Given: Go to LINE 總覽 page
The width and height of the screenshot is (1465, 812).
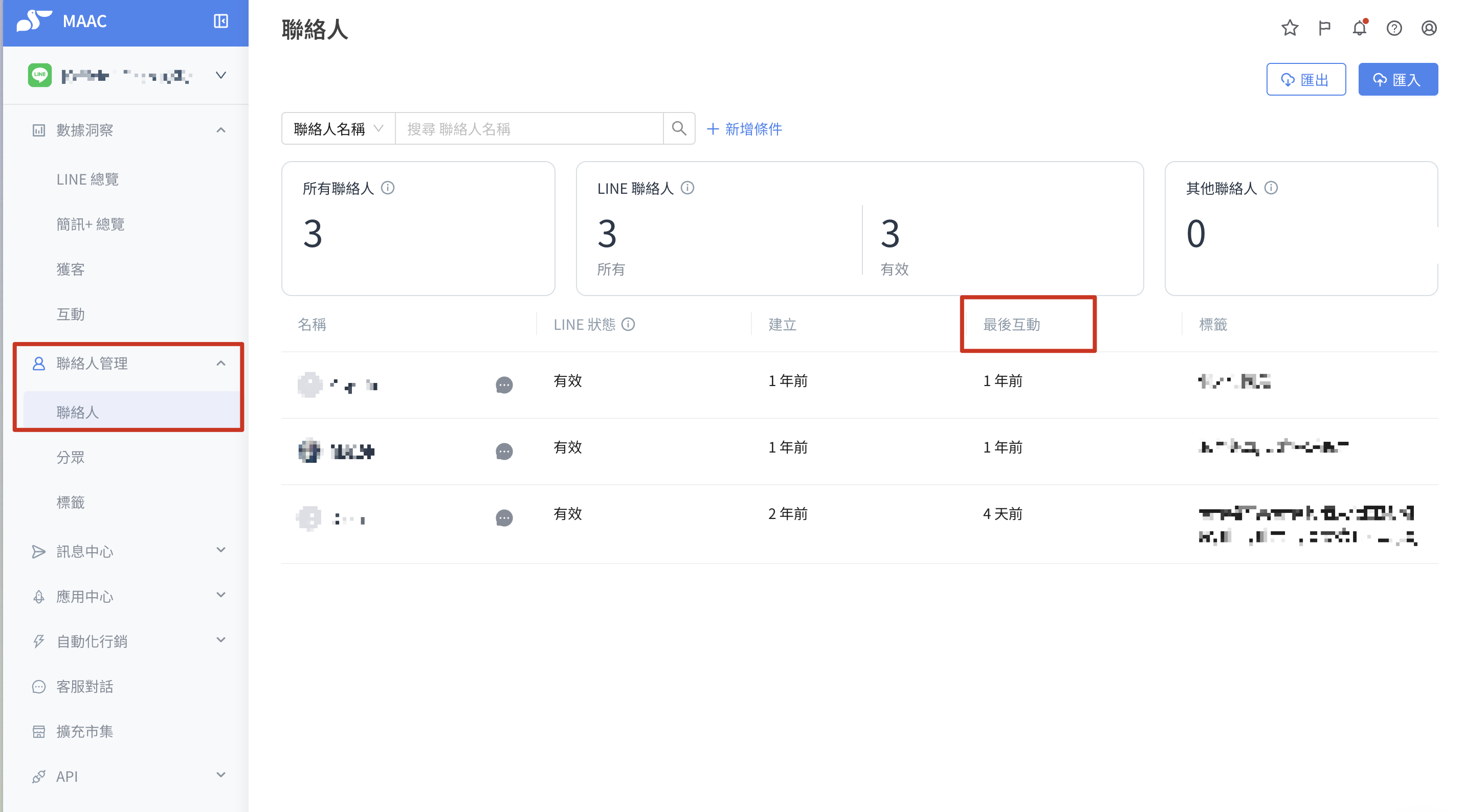Looking at the screenshot, I should coord(87,179).
